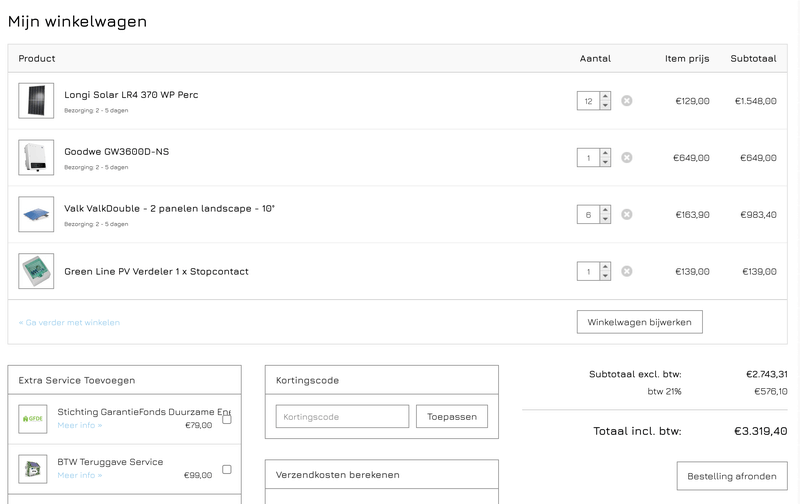Screen dimensions: 800x504
Task: Click Valk ValkDouble quantity field showing 6
Action: pos(588,215)
